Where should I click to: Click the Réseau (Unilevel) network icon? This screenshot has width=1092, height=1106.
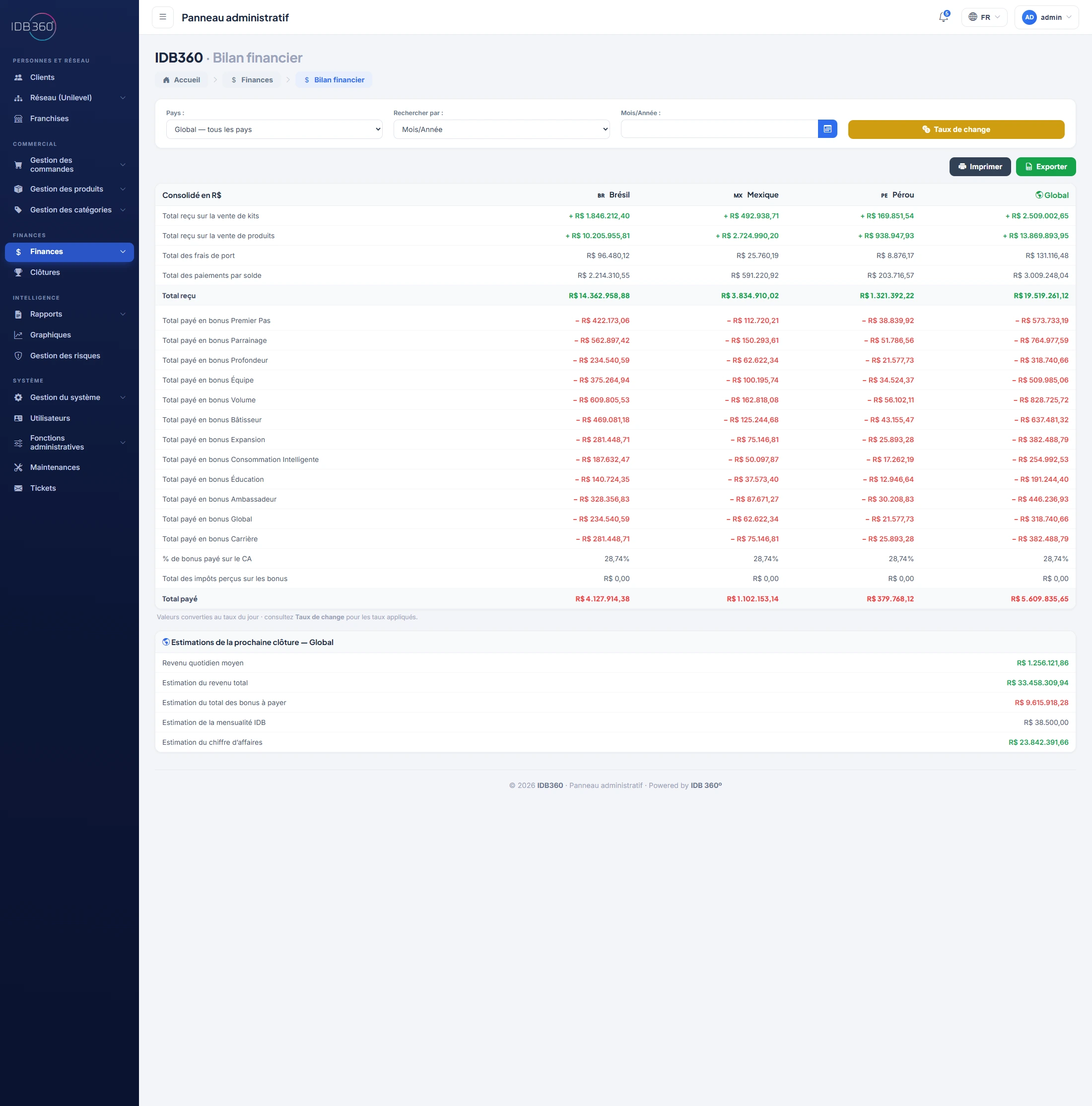coord(18,98)
